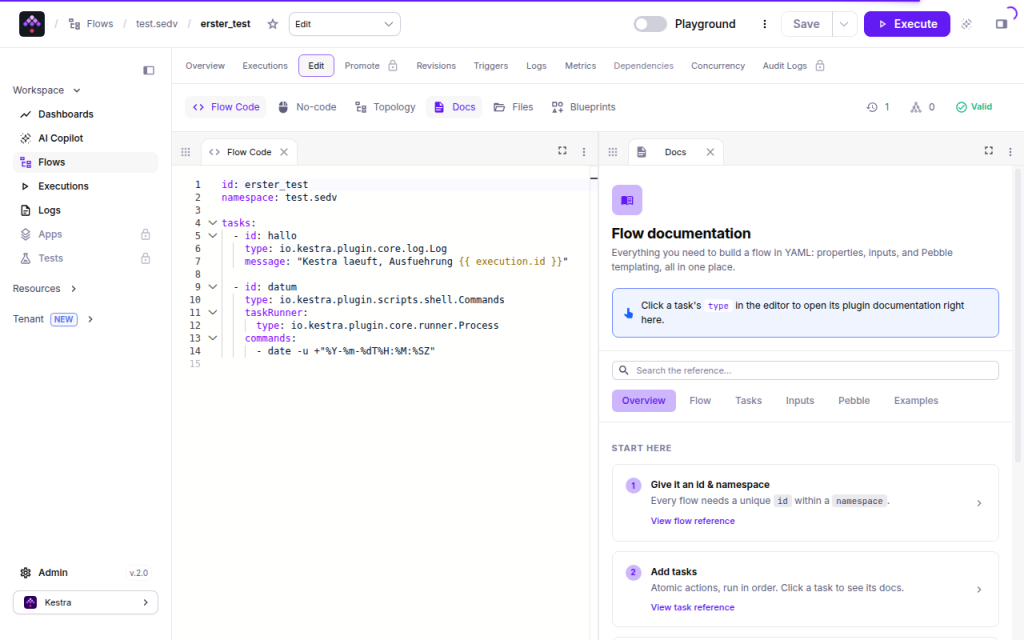Open the Revisions tab
Screen dimensions: 1024x640
click(x=436, y=66)
